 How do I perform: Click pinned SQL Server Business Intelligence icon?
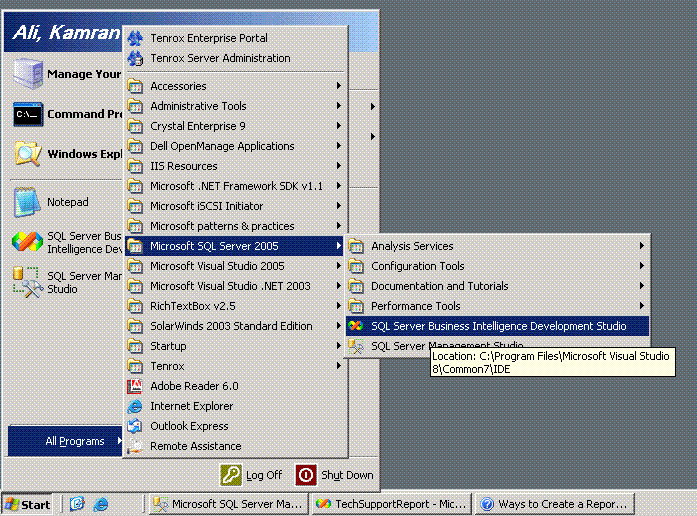tap(28, 242)
